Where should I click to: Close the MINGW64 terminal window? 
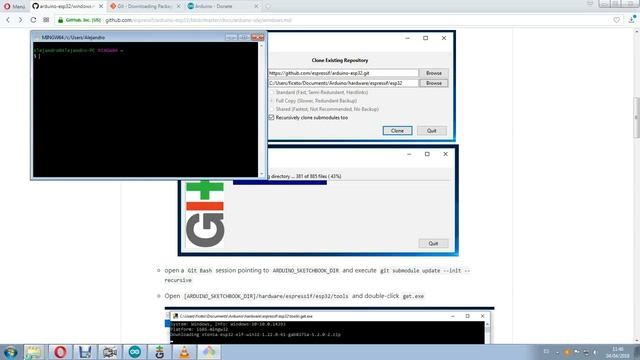[x=258, y=37]
